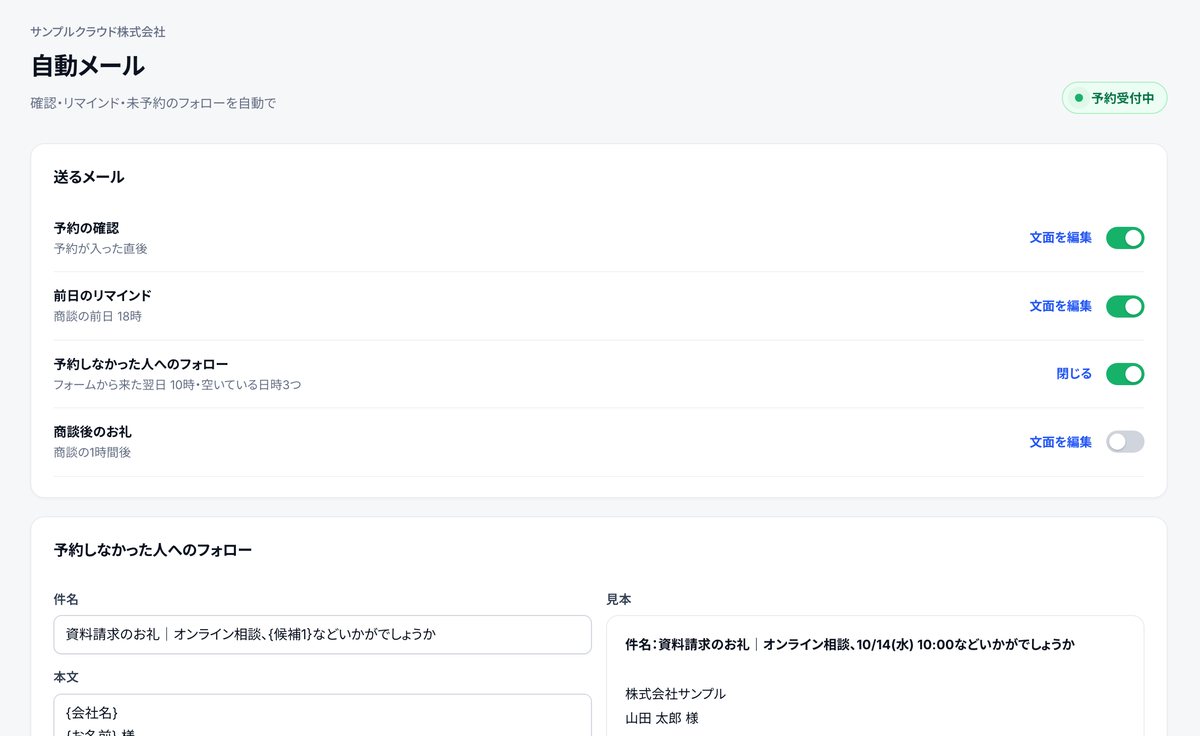Click the subtitle 確認・リマインド・未予約のフォローを自動で
Viewport: 1200px width, 736px height.
pyautogui.click(x=153, y=103)
